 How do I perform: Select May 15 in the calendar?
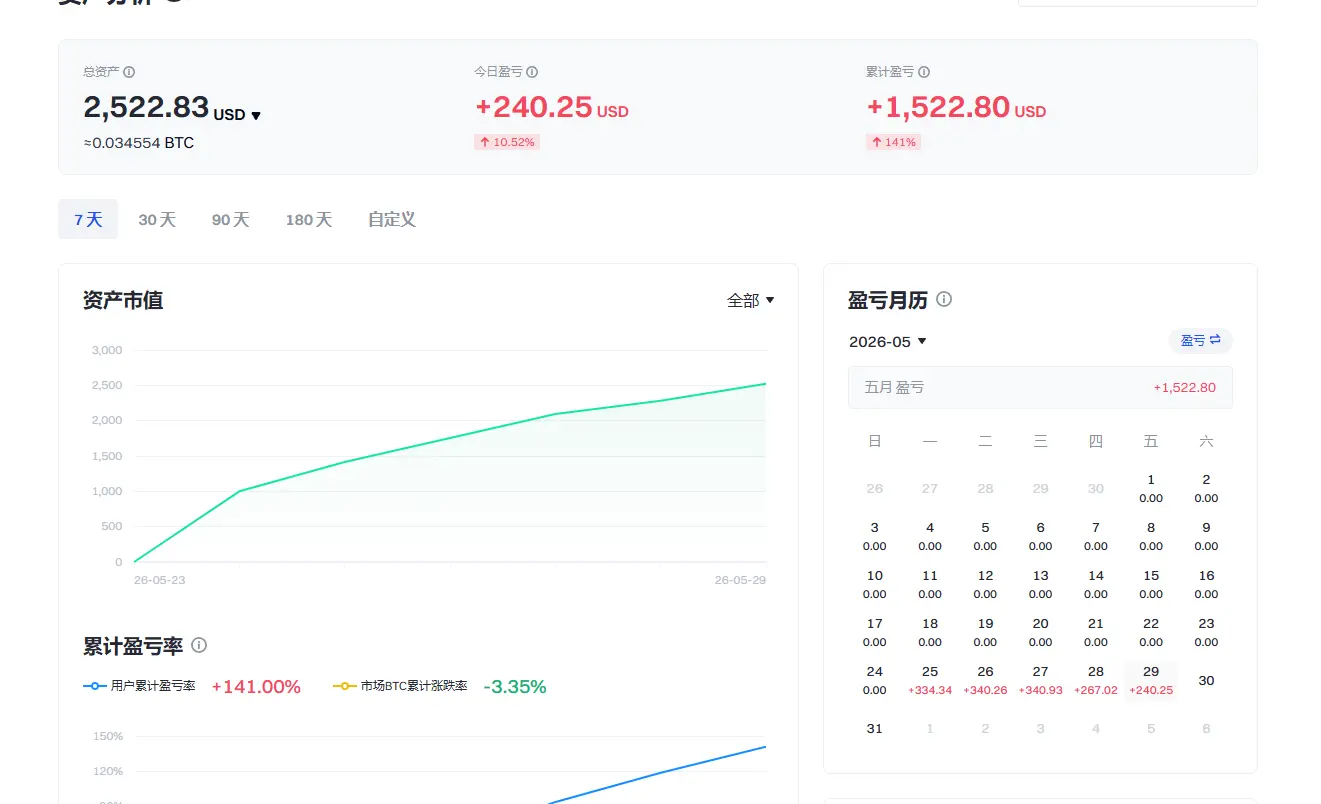pyautogui.click(x=1151, y=584)
